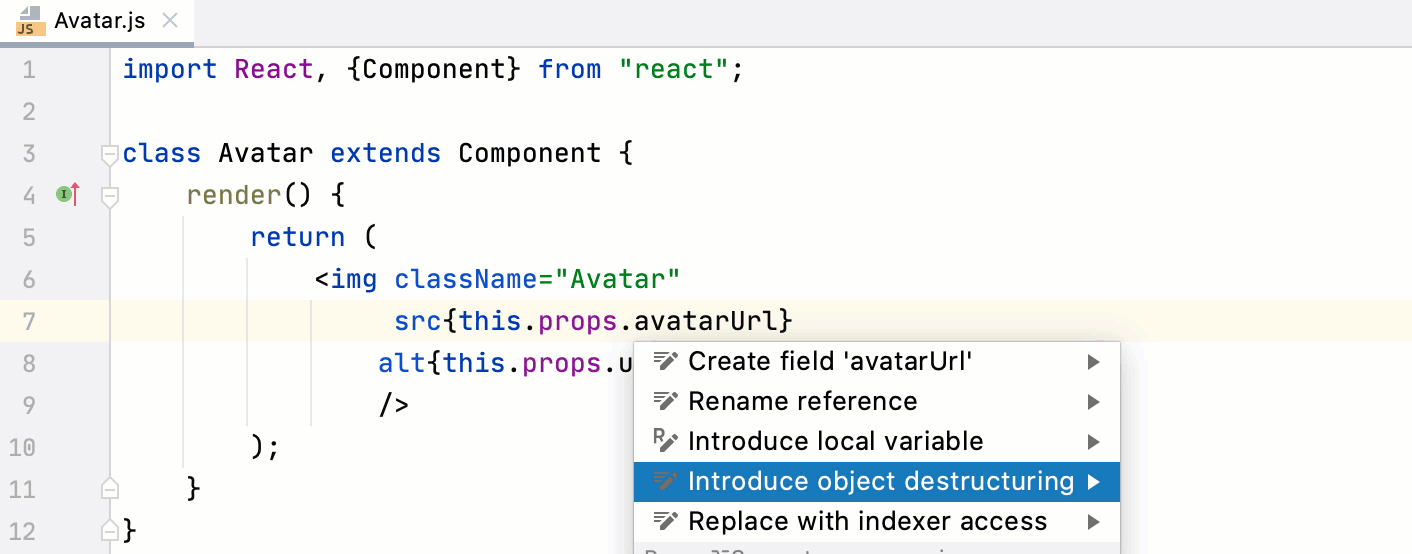Click the pencil icon beside Rename reference
The height and width of the screenshot is (554, 1412).
tap(665, 401)
